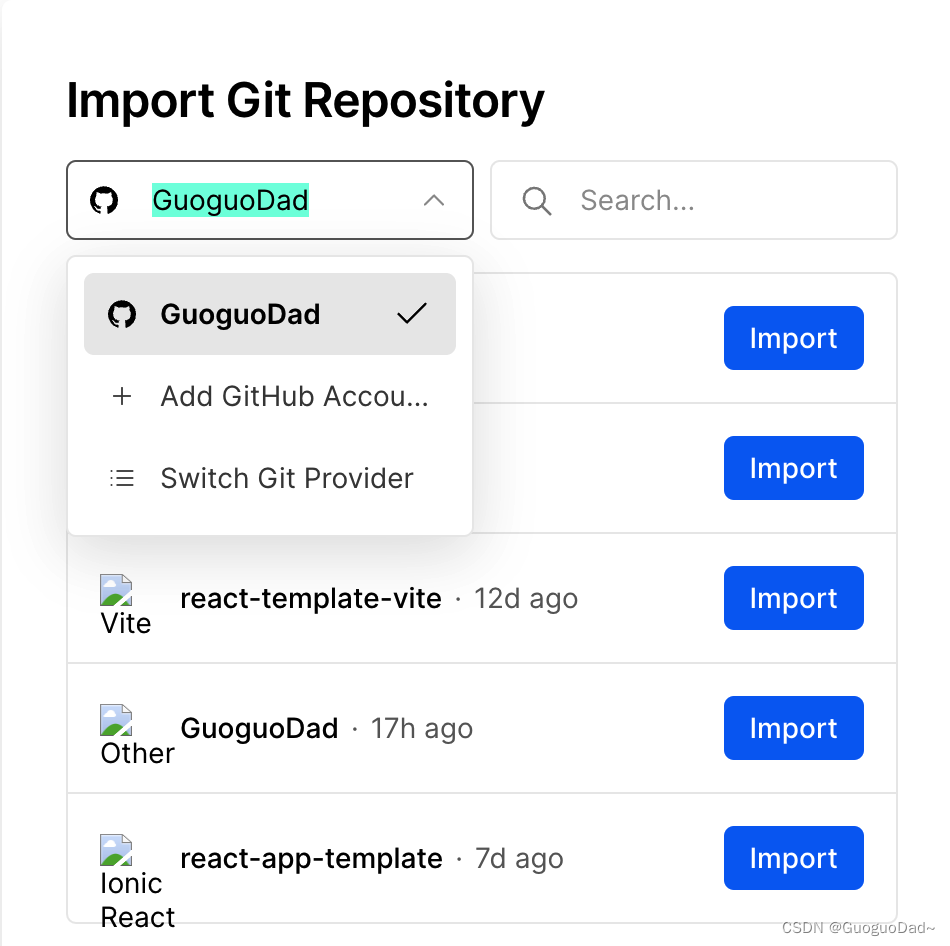Import the GuoguoDad repository
The image size is (950, 946).
[794, 728]
